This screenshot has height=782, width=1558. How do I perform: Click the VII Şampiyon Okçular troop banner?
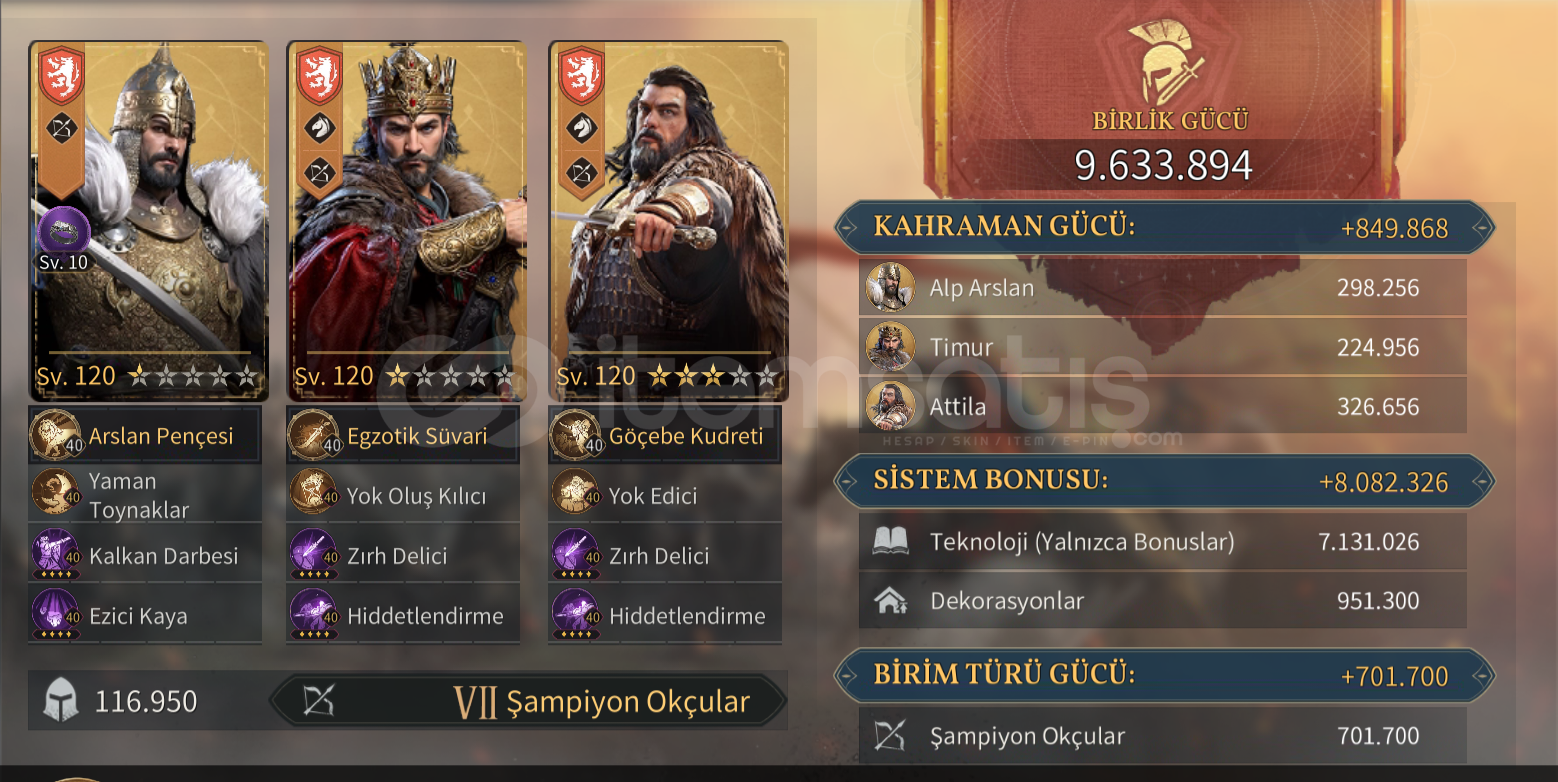[x=528, y=701]
